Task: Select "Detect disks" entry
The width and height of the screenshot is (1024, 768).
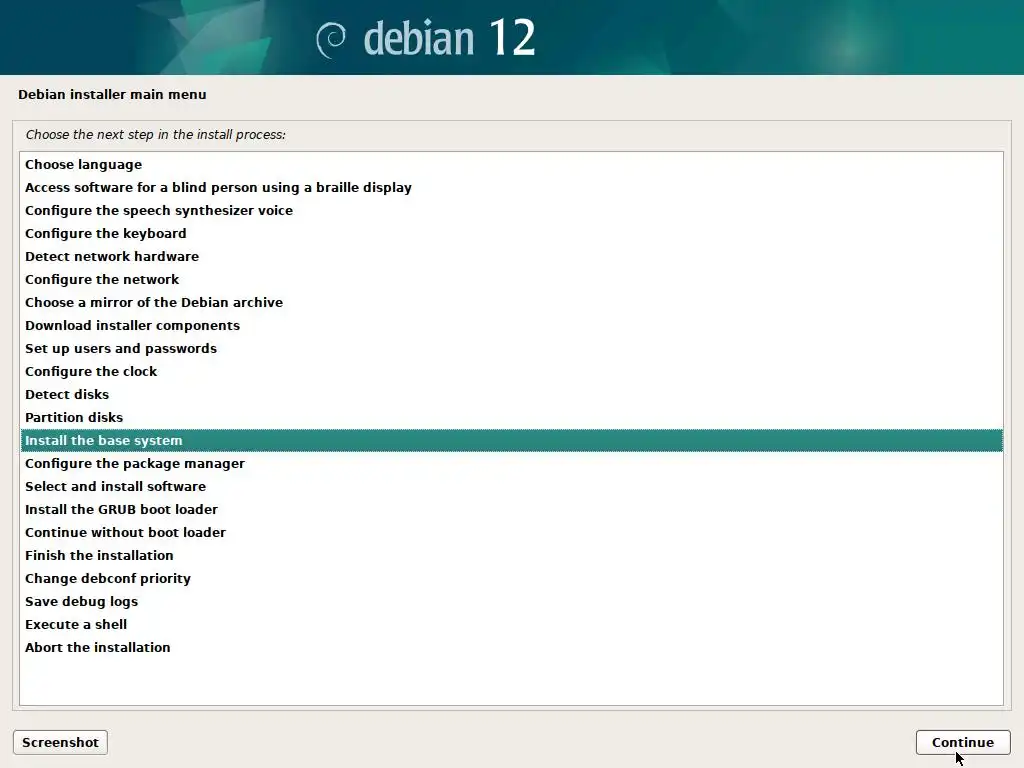Action: [x=511, y=394]
